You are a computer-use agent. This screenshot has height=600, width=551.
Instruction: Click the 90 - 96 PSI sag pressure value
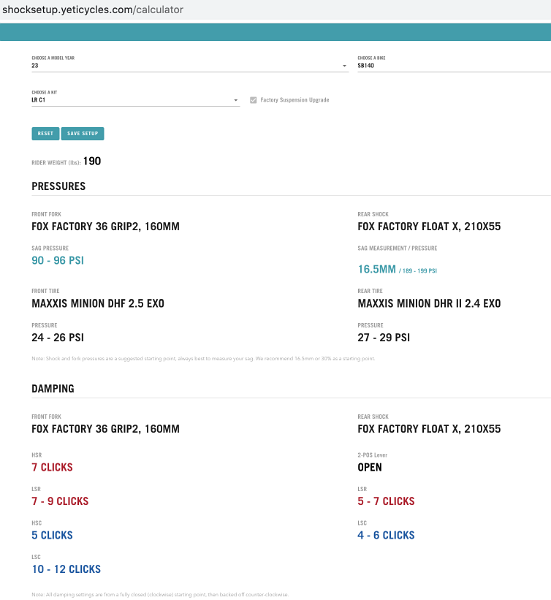[58, 261]
